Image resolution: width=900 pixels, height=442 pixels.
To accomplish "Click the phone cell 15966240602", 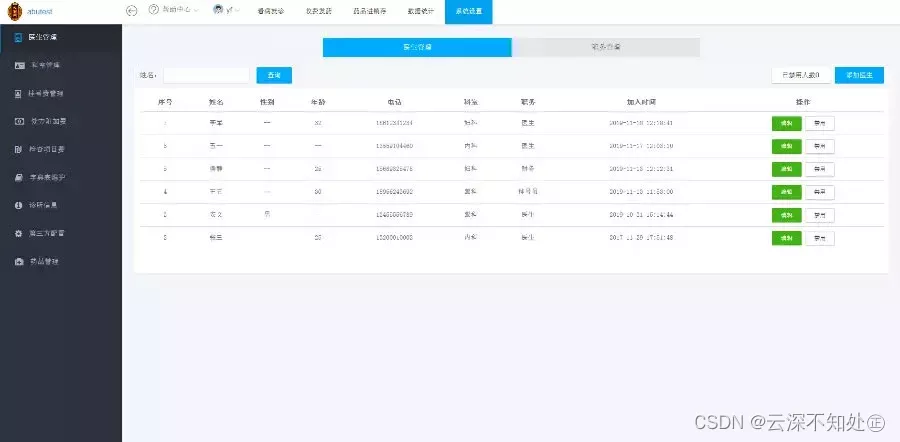I will point(394,192).
